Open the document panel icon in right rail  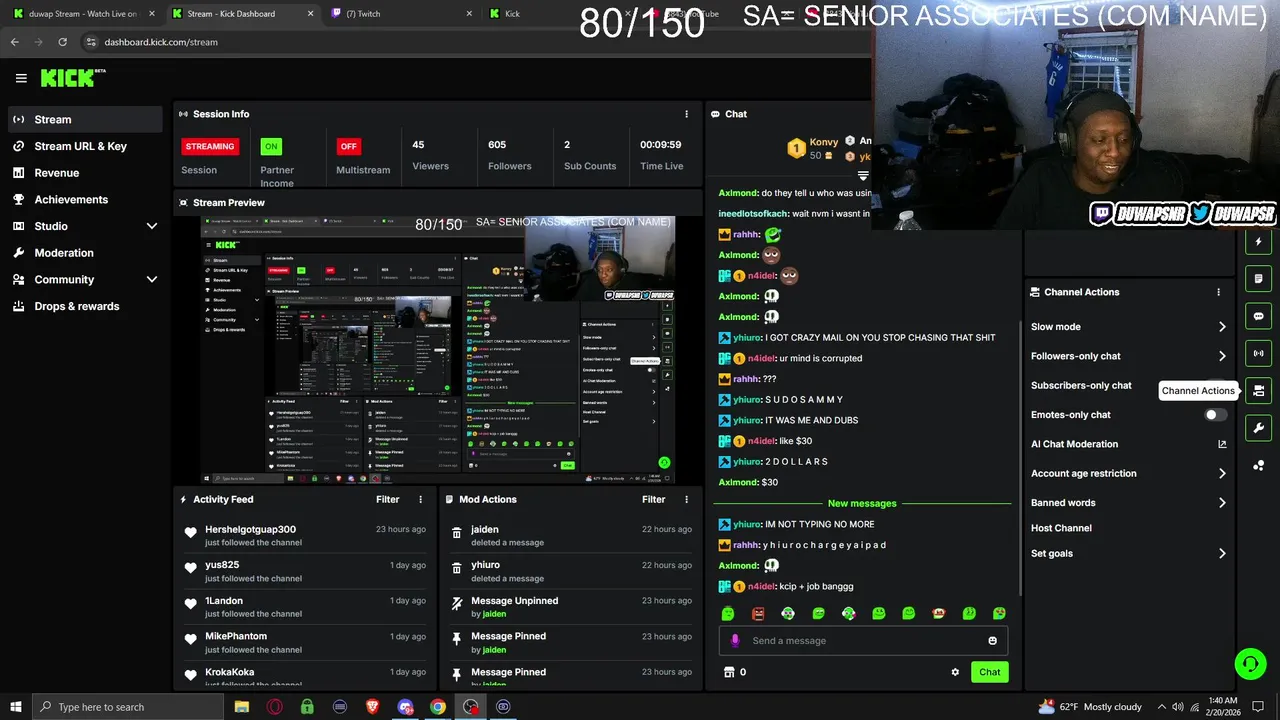pos(1258,279)
